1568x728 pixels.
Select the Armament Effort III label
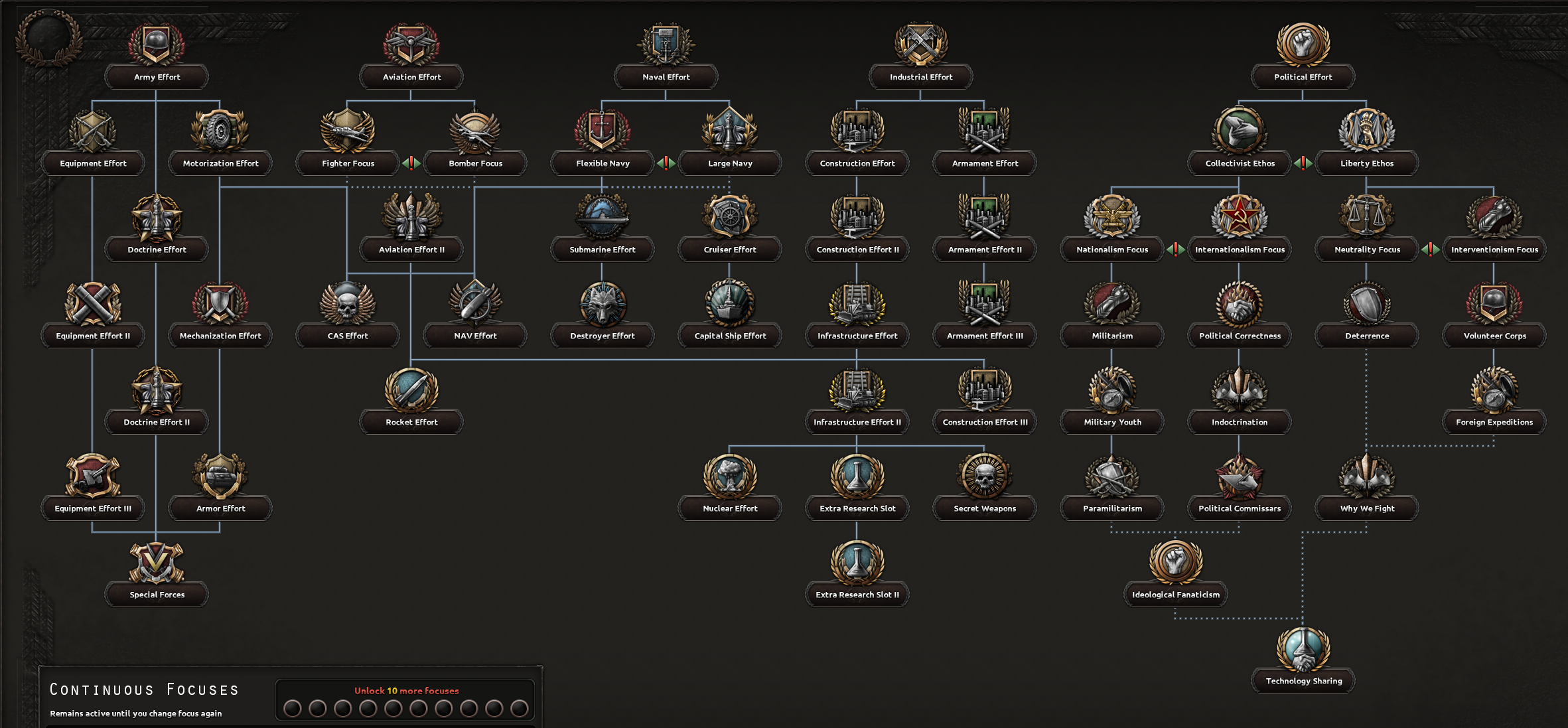pyautogui.click(x=985, y=336)
